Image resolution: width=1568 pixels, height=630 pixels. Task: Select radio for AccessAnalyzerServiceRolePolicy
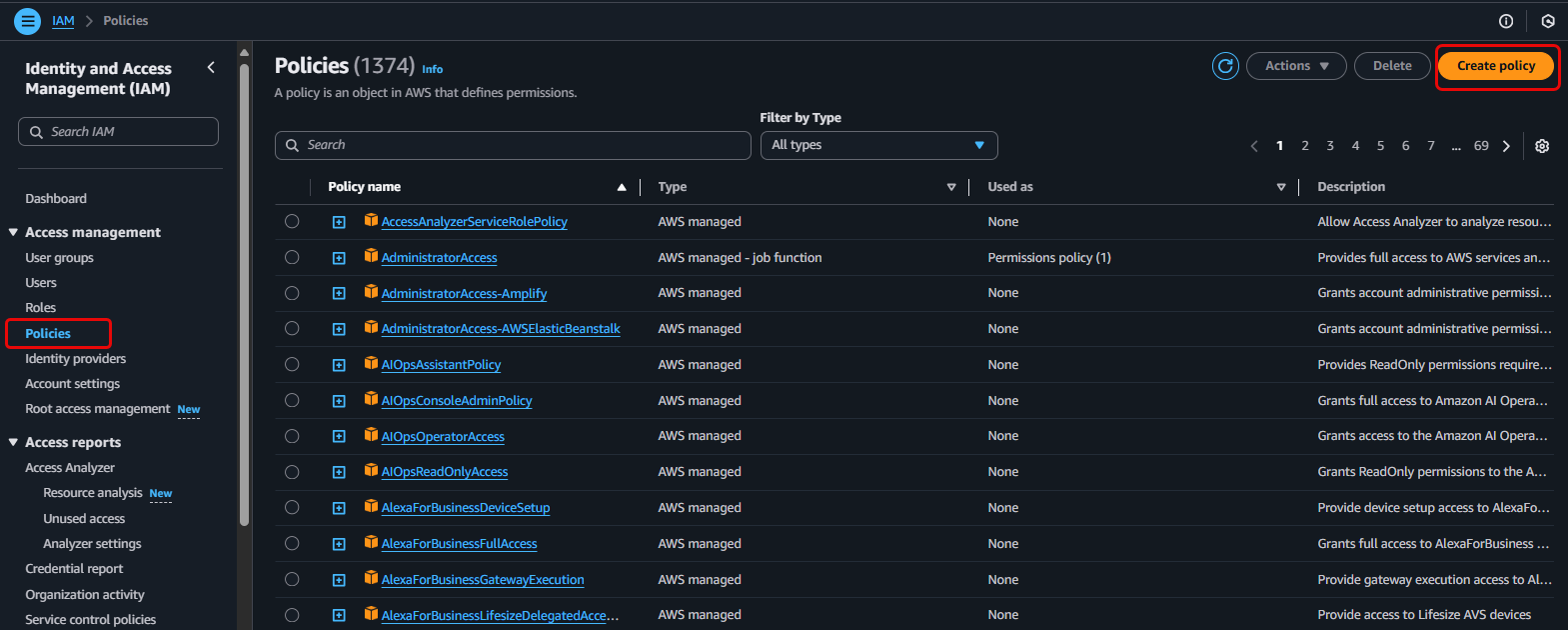(x=292, y=221)
